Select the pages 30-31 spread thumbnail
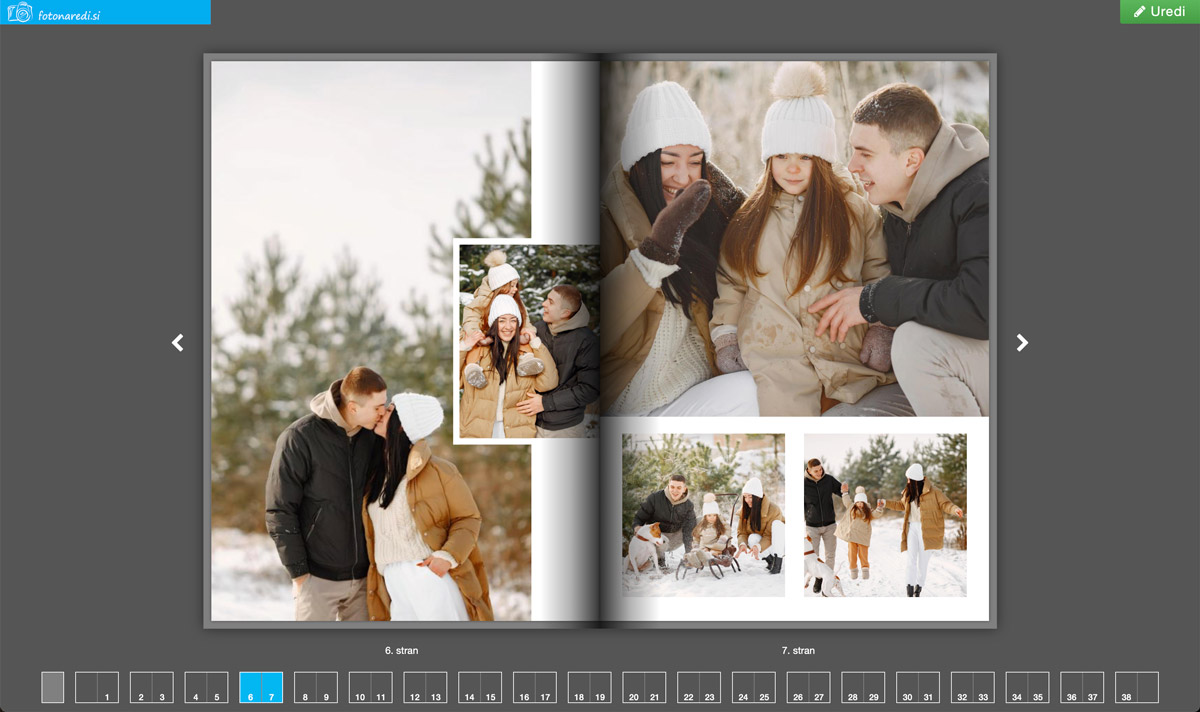 tap(917, 687)
